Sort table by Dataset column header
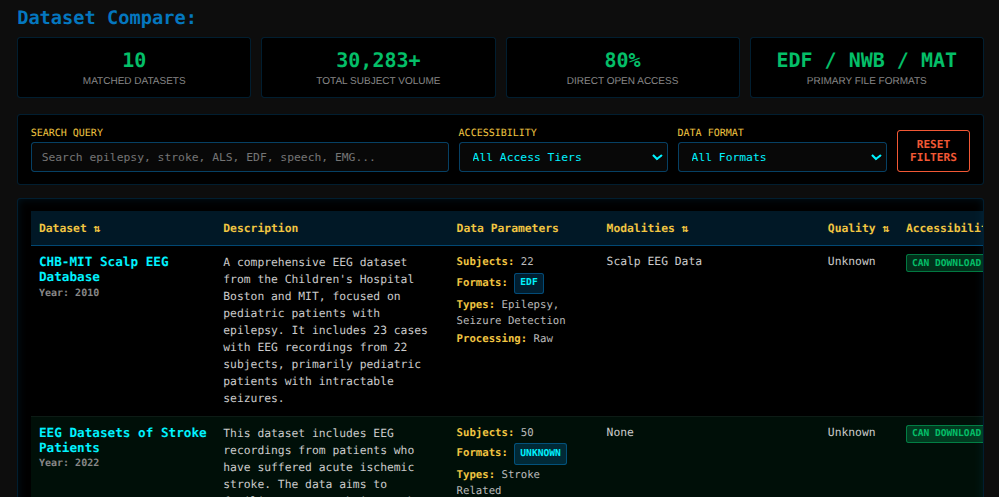999x497 pixels. pyautogui.click(x=69, y=228)
